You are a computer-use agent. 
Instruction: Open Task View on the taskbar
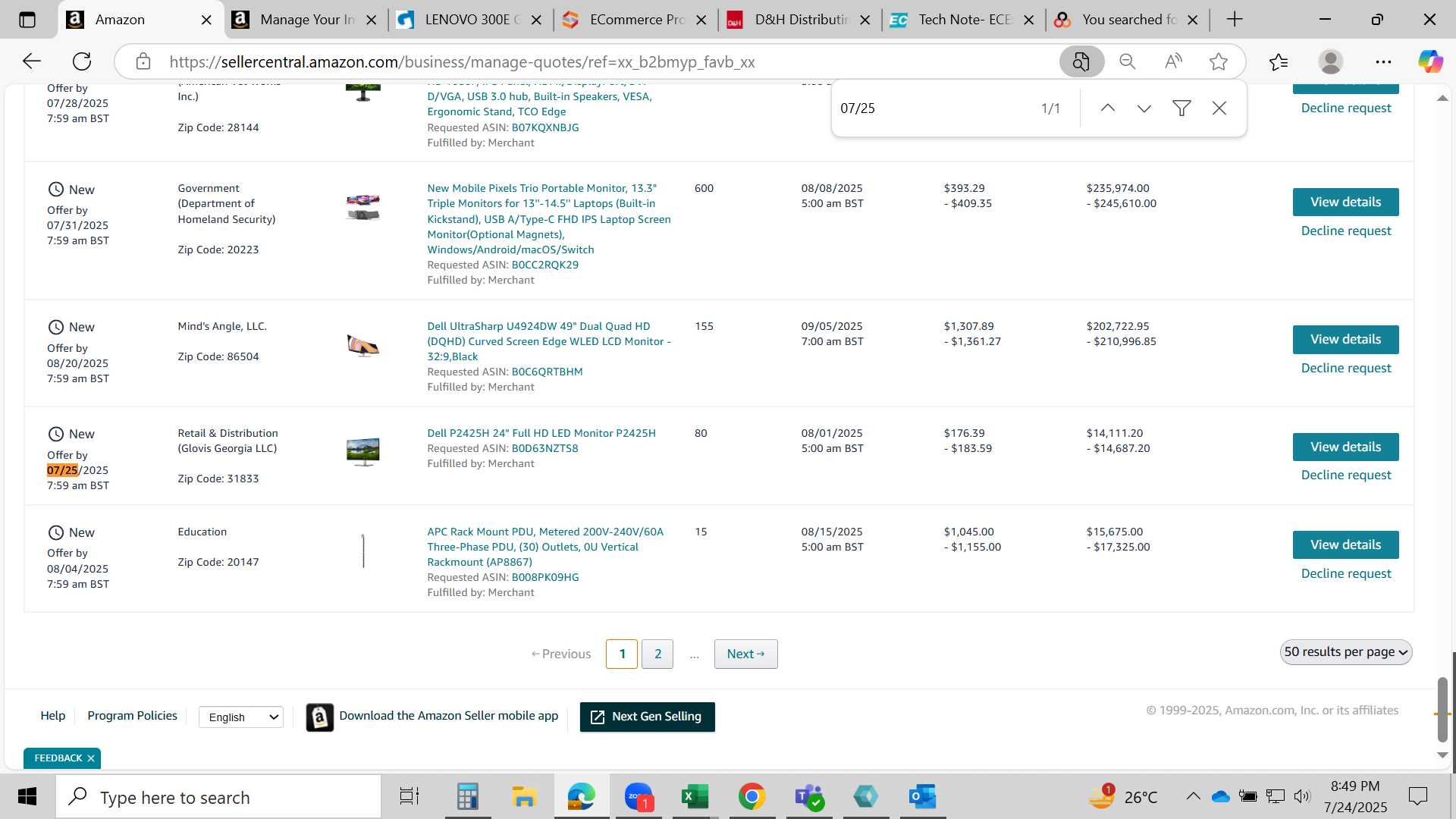(409, 797)
